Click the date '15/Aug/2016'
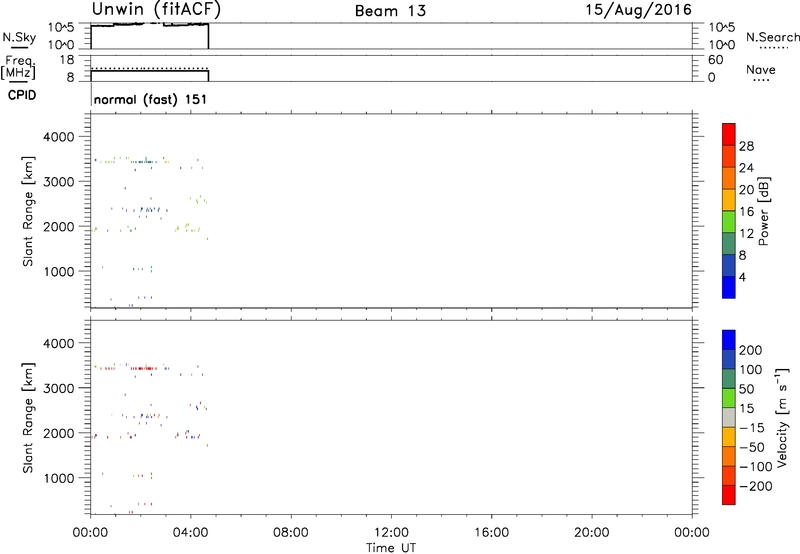Screen dimensions: 800x554 click(638, 10)
